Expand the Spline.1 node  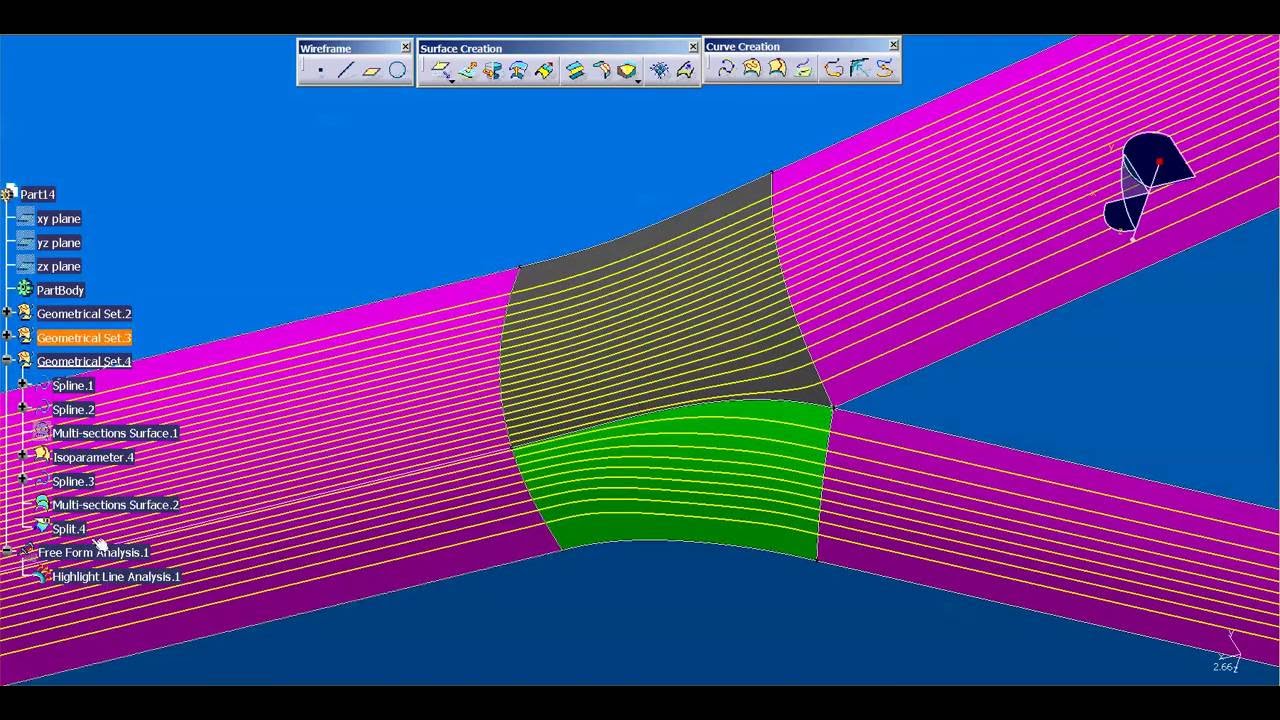click(x=23, y=384)
